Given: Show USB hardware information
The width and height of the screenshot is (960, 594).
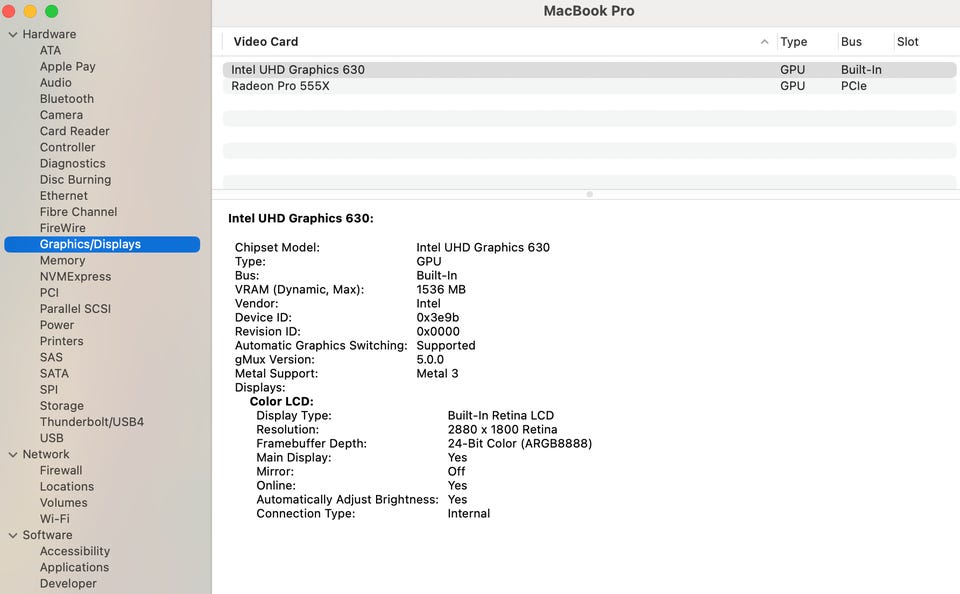Looking at the screenshot, I should point(51,438).
